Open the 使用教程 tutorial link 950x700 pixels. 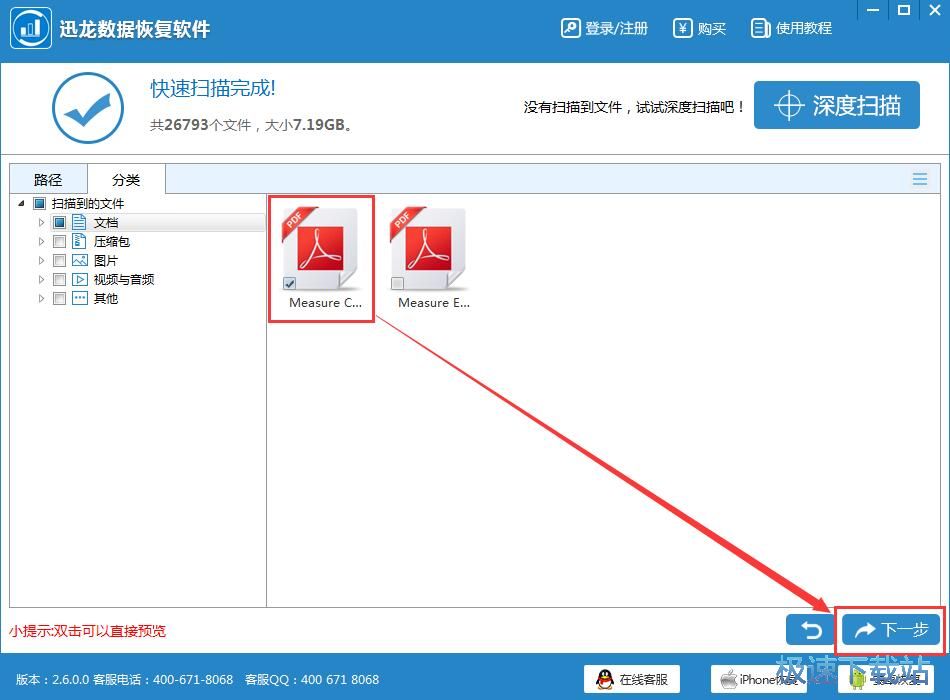click(791, 28)
